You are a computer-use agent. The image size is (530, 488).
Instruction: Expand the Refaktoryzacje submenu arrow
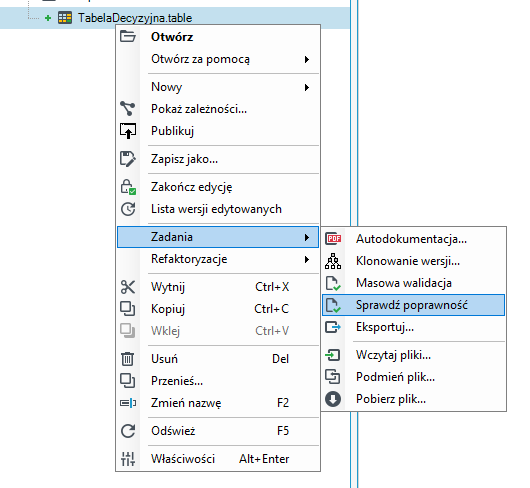307,260
